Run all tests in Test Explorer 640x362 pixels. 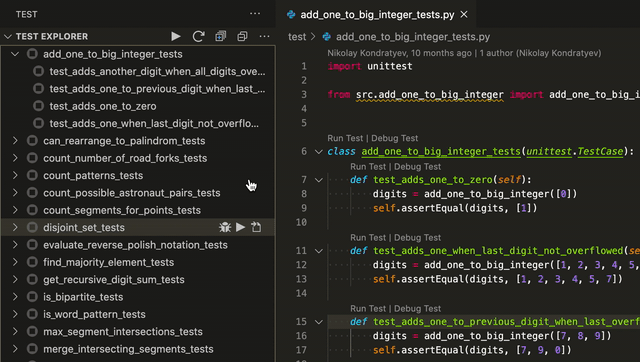click(176, 36)
